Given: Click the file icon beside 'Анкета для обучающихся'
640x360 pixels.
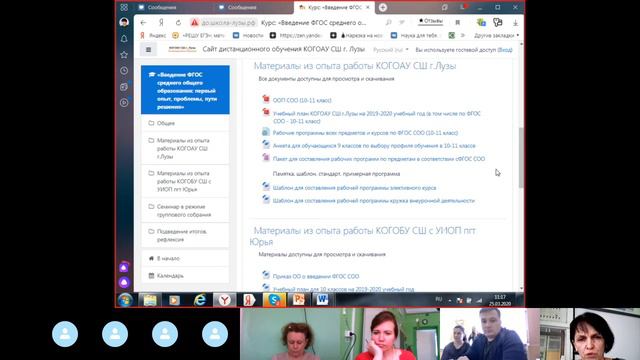Looking at the screenshot, I should [266, 144].
